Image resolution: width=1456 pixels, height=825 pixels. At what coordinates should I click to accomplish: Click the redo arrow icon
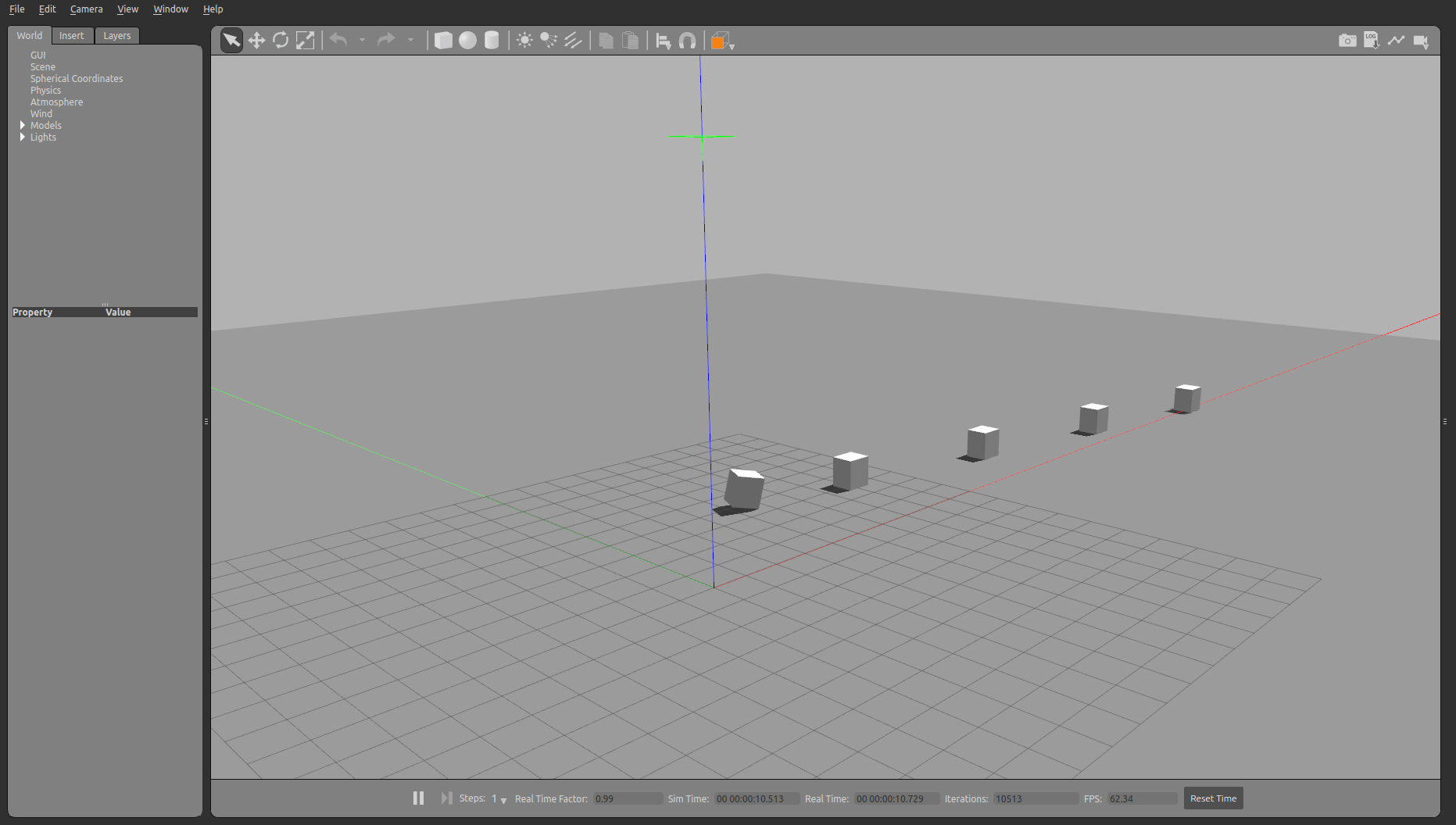tap(386, 40)
